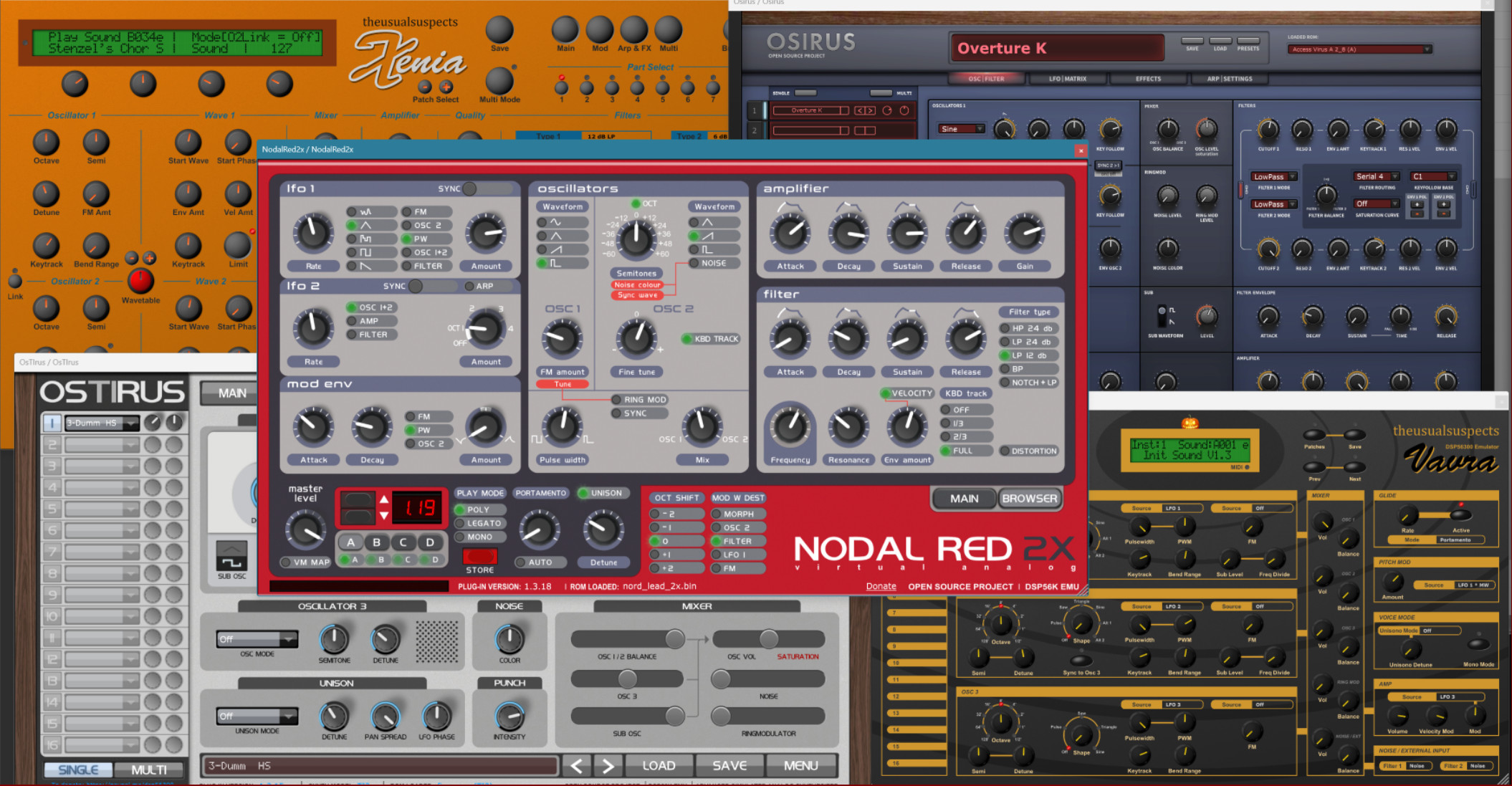Click the Oscillator 1 Octave knob in Xenia
This screenshot has height=786, width=1512.
[46, 142]
